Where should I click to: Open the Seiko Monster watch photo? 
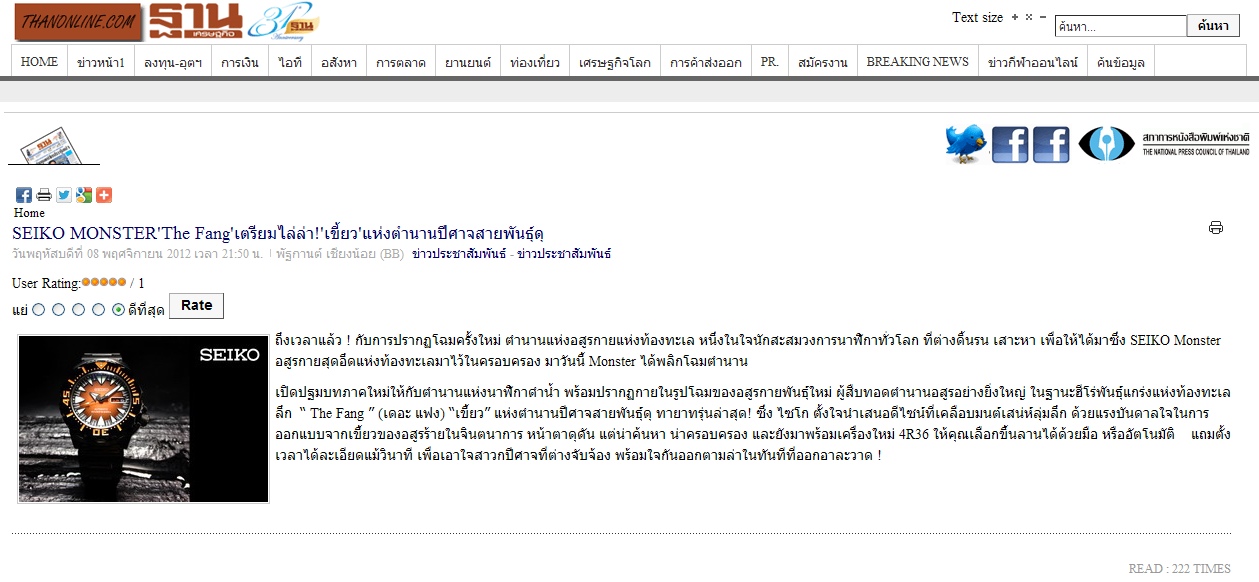tap(143, 418)
